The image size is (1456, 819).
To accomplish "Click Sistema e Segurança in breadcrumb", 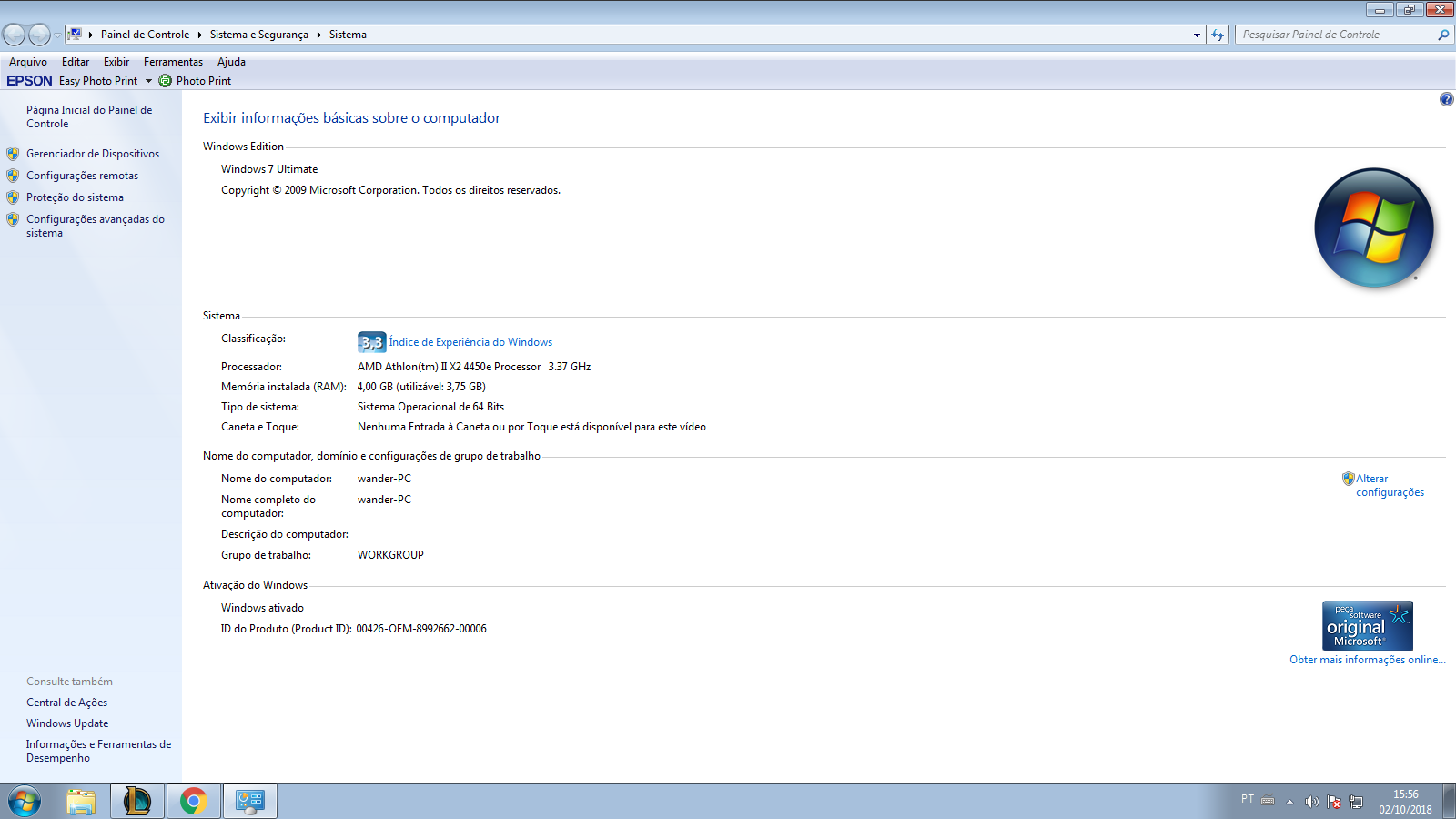I will coord(258,35).
